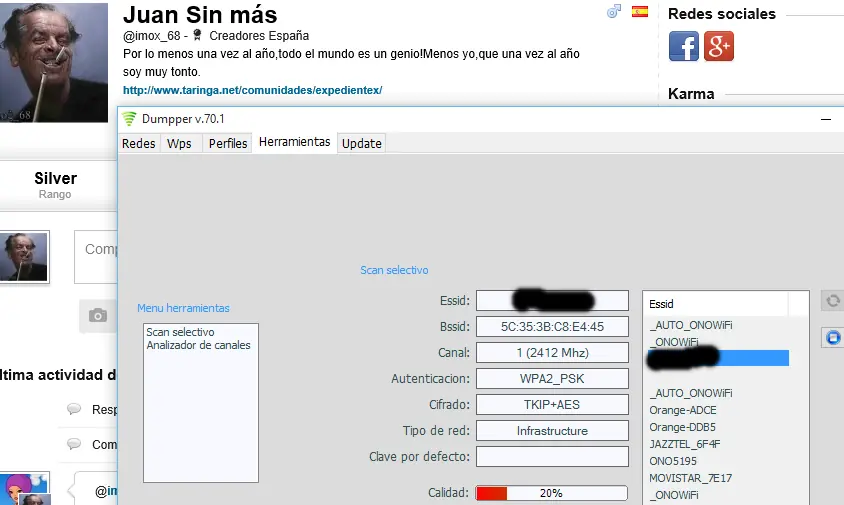Click the Dumpper wifi app icon

[129, 118]
